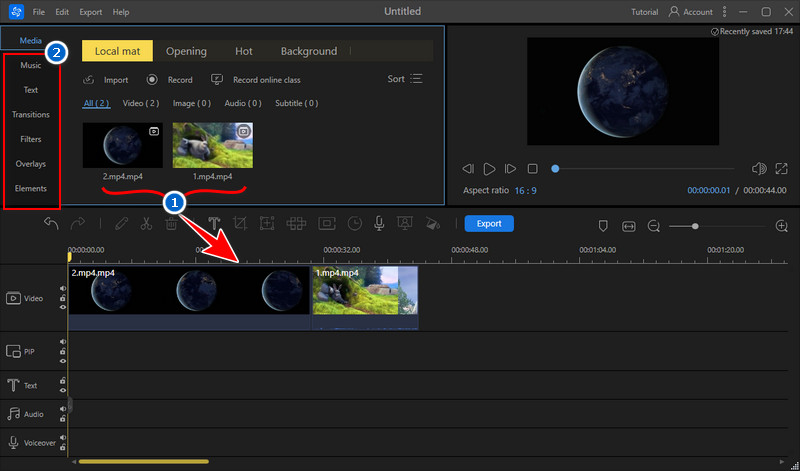Lock the Text track

click(x=63, y=381)
